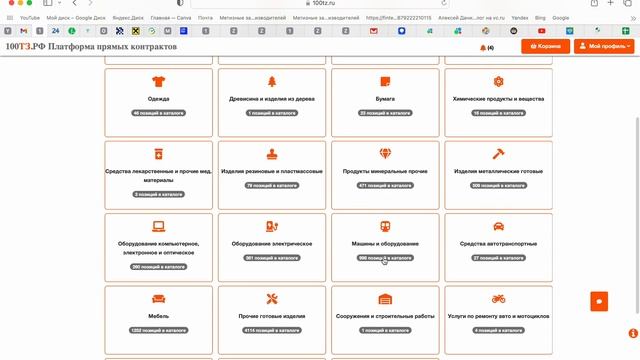Expand the bookmarks overflow chevron
Viewport: 640px width, 360px height.
[x=633, y=18]
